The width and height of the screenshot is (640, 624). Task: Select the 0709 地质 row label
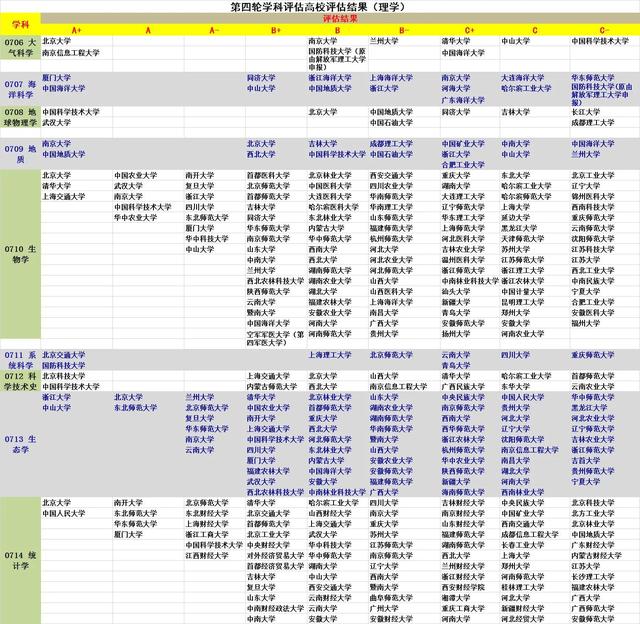[20, 153]
